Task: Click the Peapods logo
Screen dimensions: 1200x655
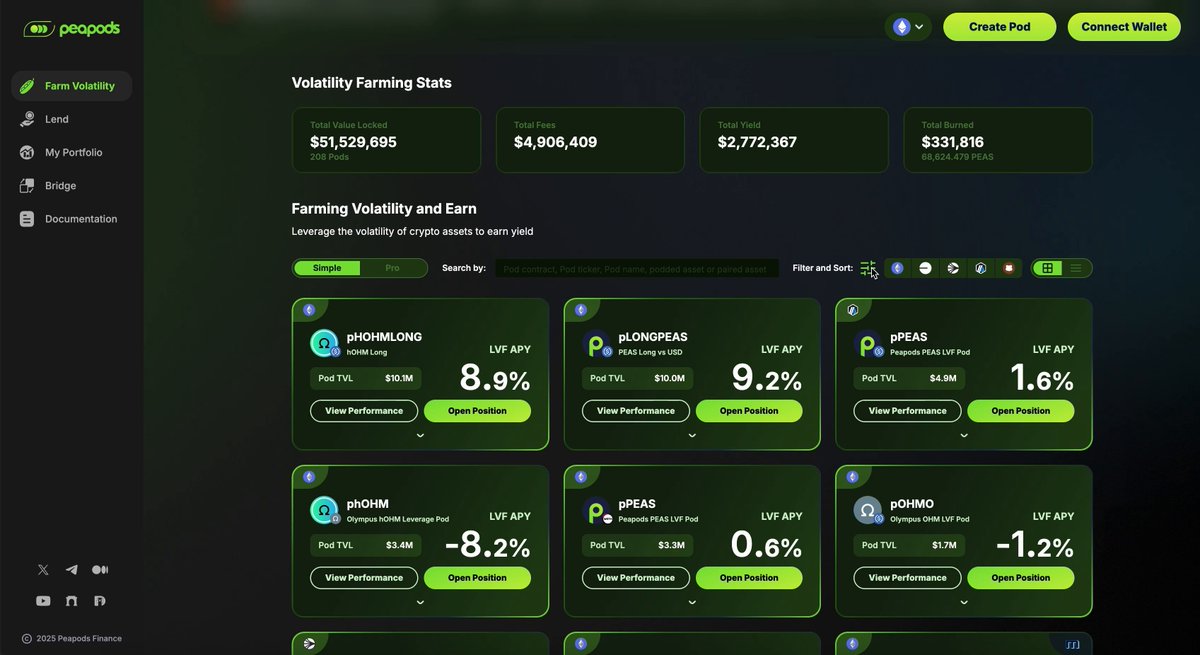Action: click(71, 28)
